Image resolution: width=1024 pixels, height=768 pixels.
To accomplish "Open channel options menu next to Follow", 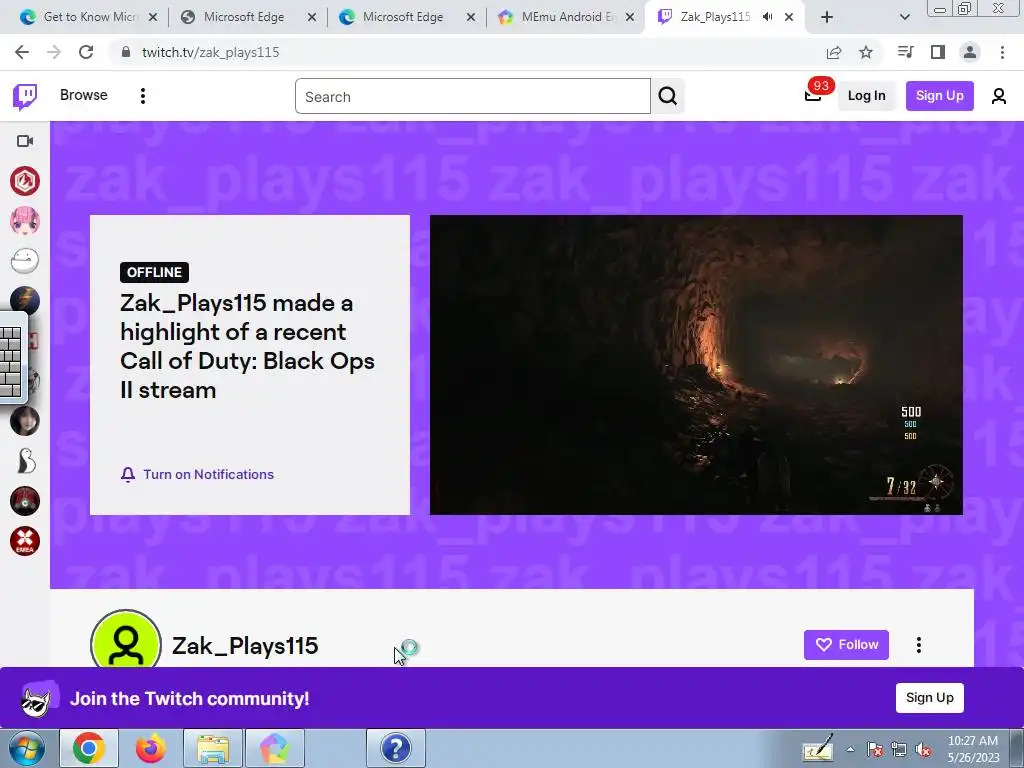I will point(918,645).
